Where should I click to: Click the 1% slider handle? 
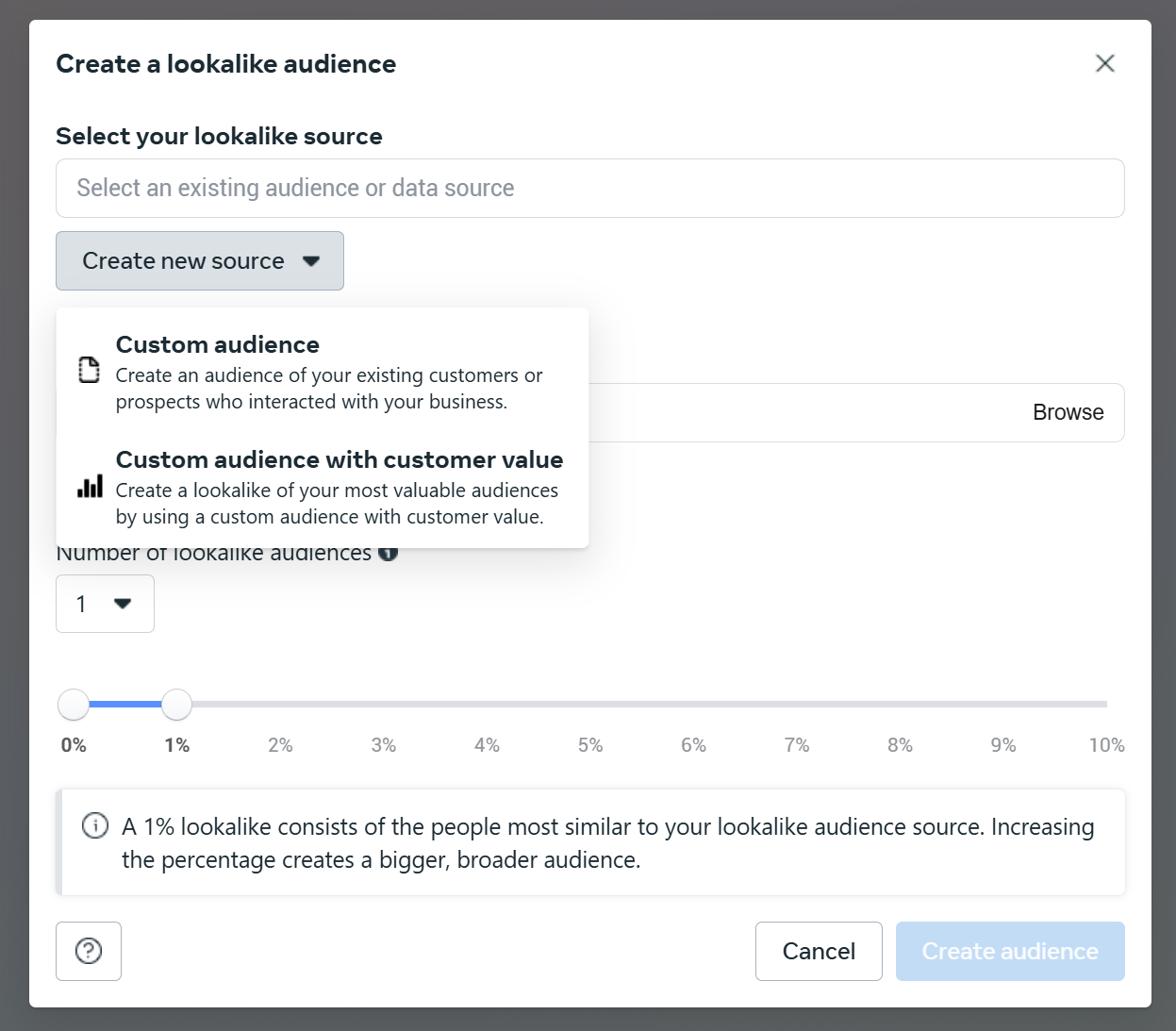click(176, 704)
